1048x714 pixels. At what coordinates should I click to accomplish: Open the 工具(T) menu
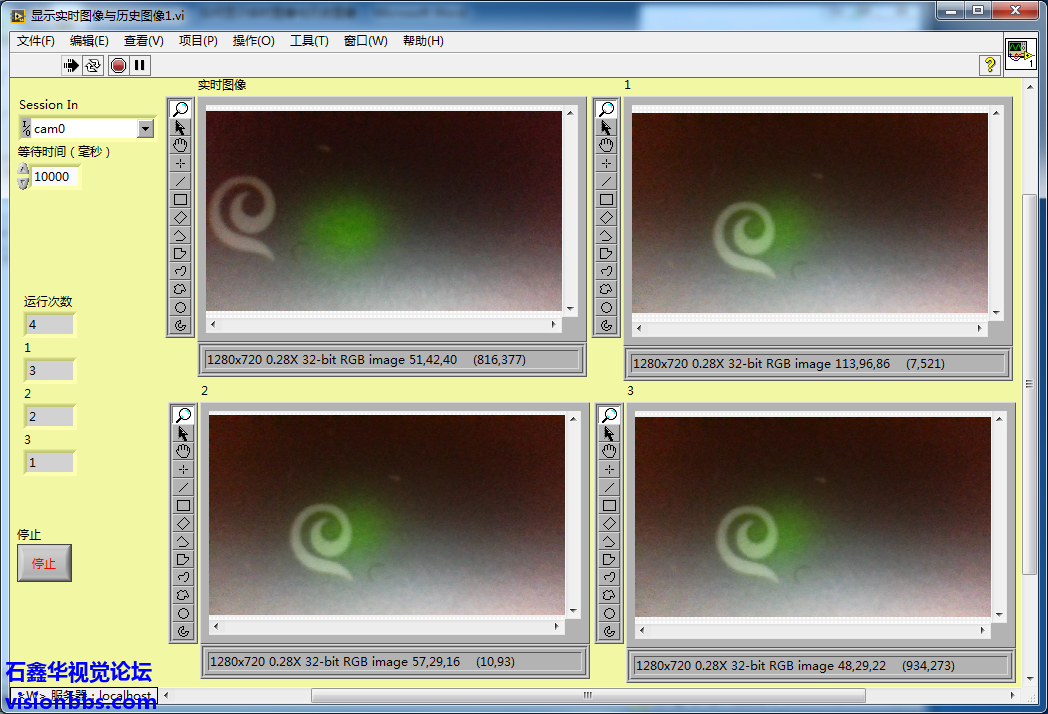tap(309, 41)
